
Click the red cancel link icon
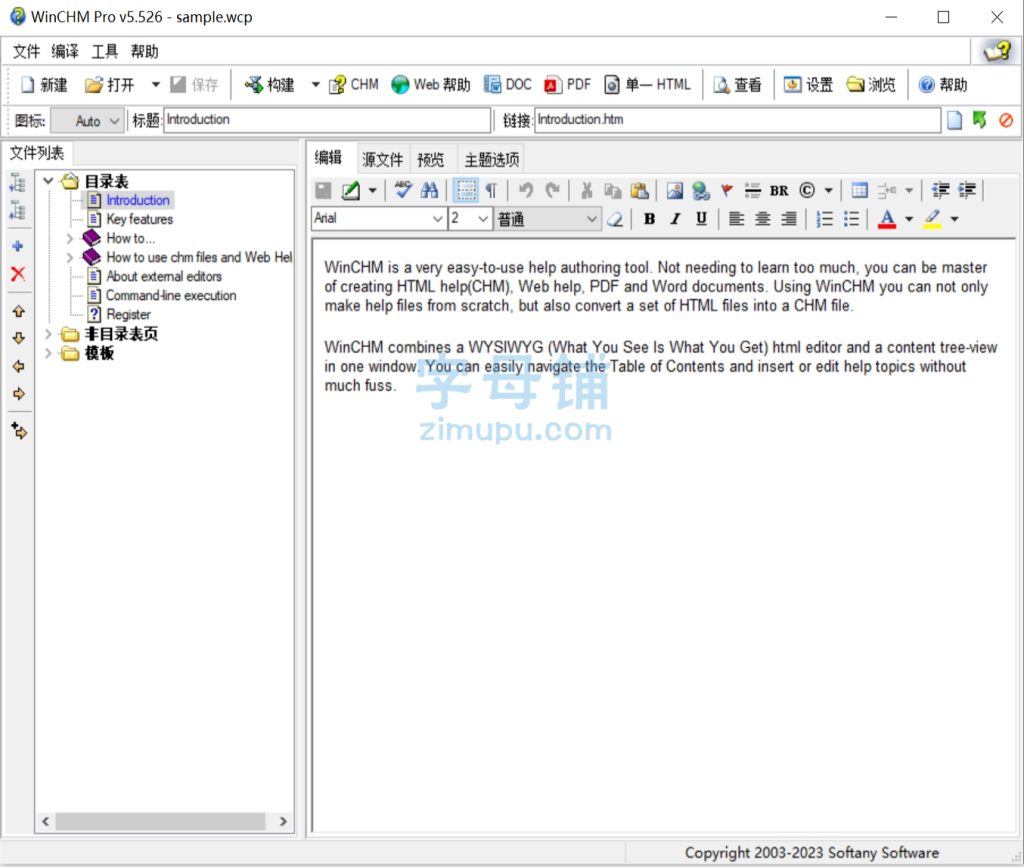pos(1006,120)
